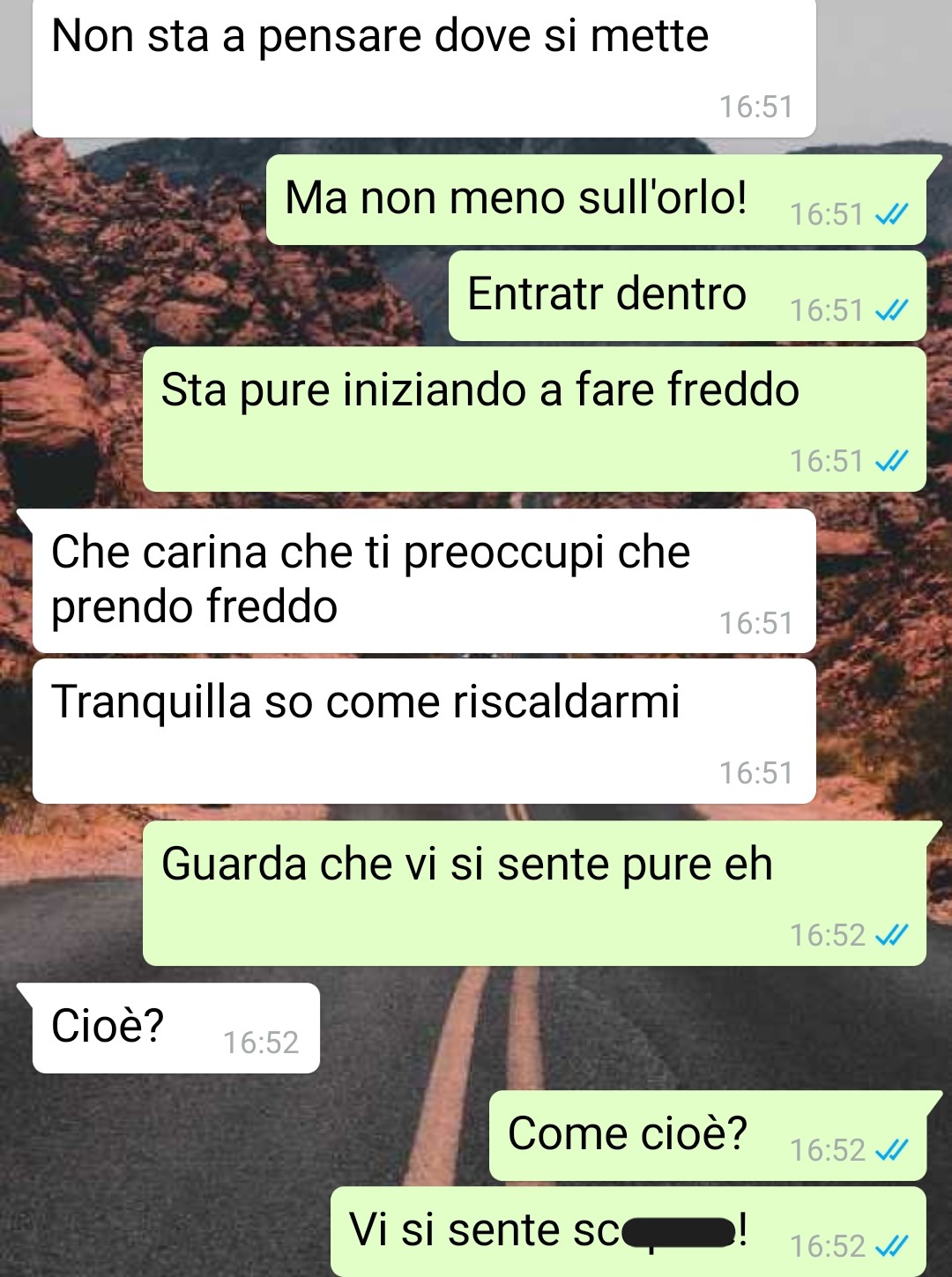Select the received message "Che carina che ti preoccupi"
Viewport: 952px width, 1277px height.
424,581
